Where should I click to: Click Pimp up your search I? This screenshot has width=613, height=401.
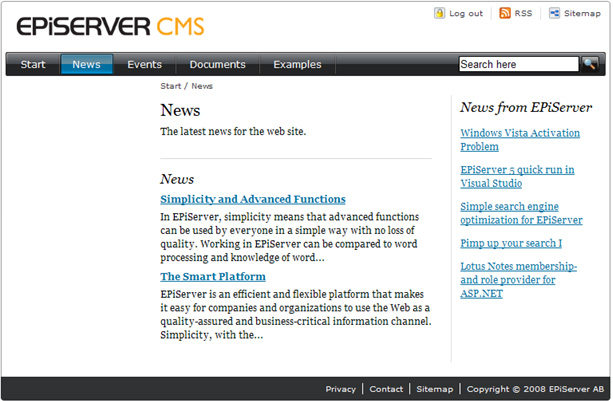coord(511,243)
